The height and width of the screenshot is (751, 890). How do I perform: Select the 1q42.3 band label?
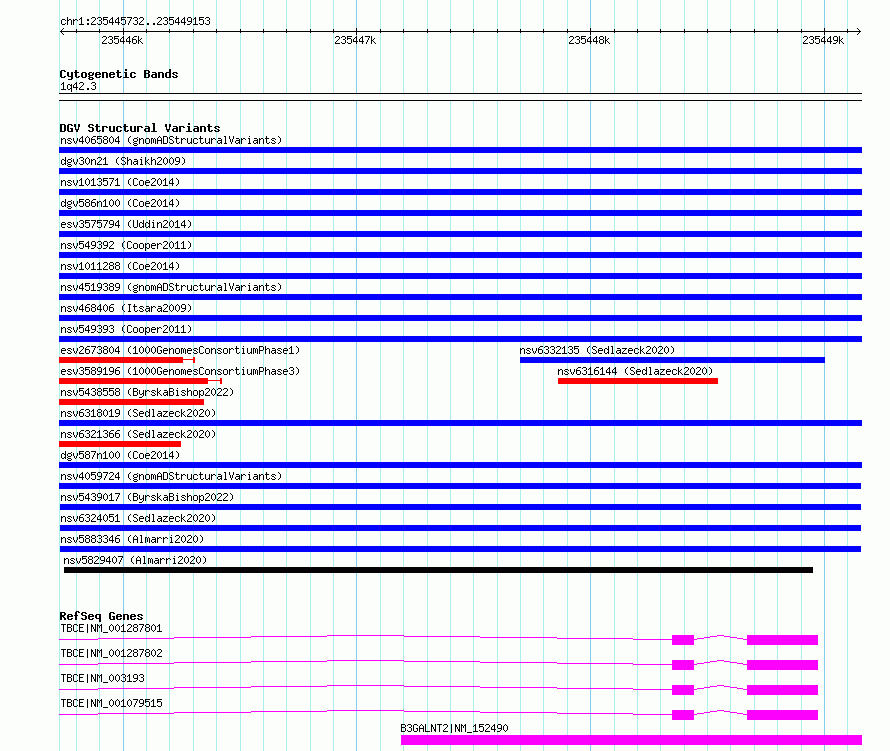point(78,86)
